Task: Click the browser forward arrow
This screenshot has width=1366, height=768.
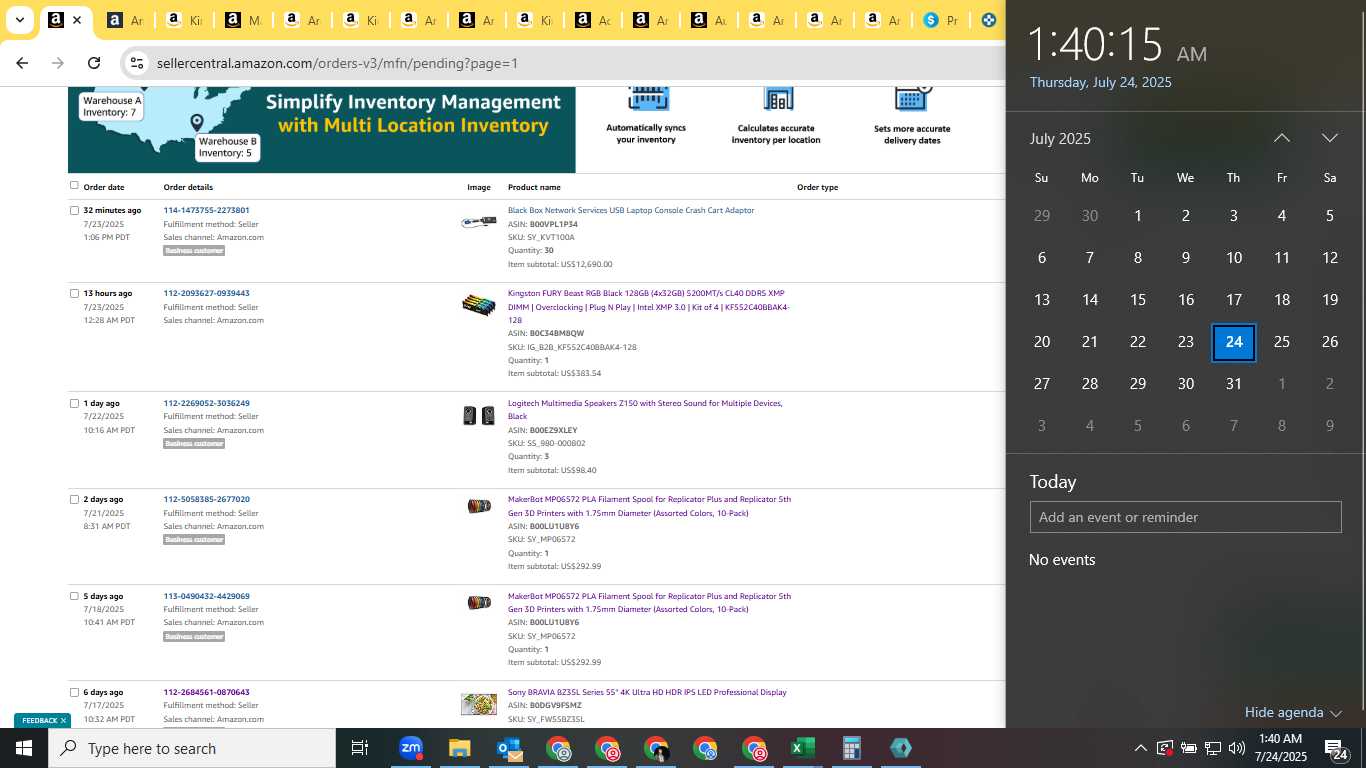Action: (58, 63)
